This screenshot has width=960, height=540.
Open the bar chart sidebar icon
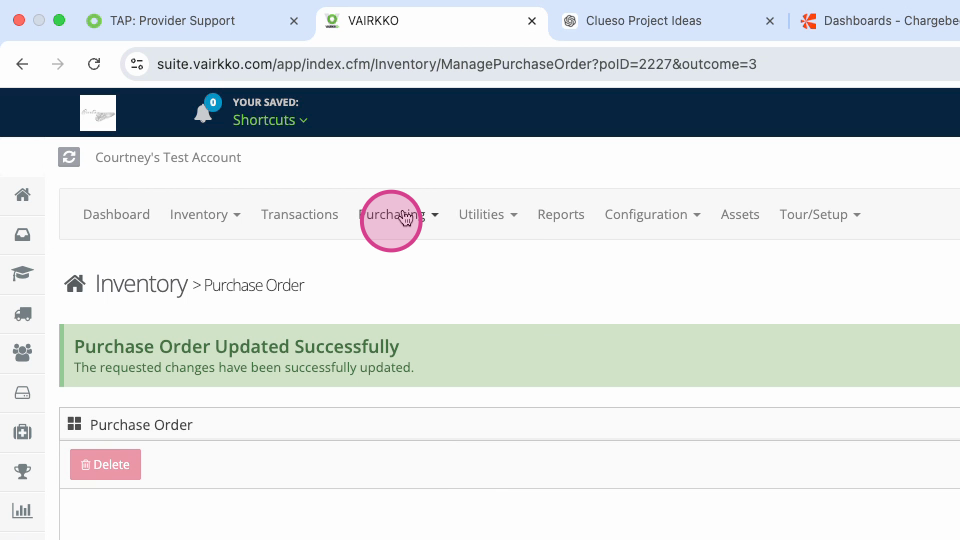23,511
